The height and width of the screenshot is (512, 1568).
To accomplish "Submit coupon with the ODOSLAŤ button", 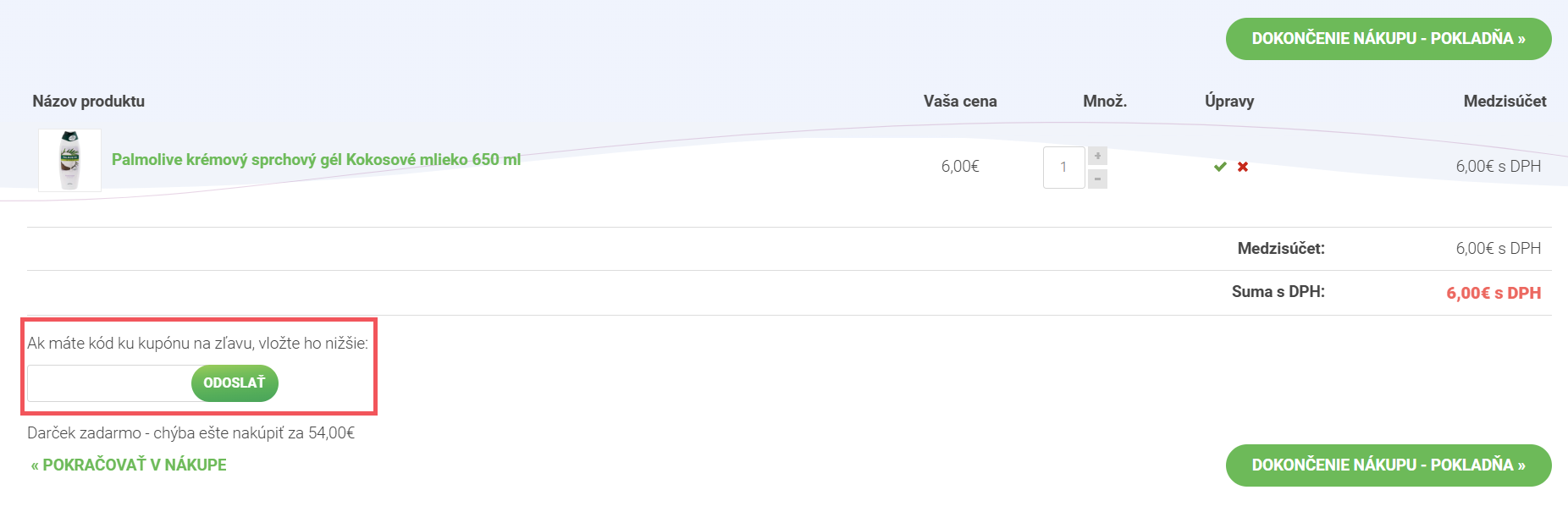I will pyautogui.click(x=235, y=383).
